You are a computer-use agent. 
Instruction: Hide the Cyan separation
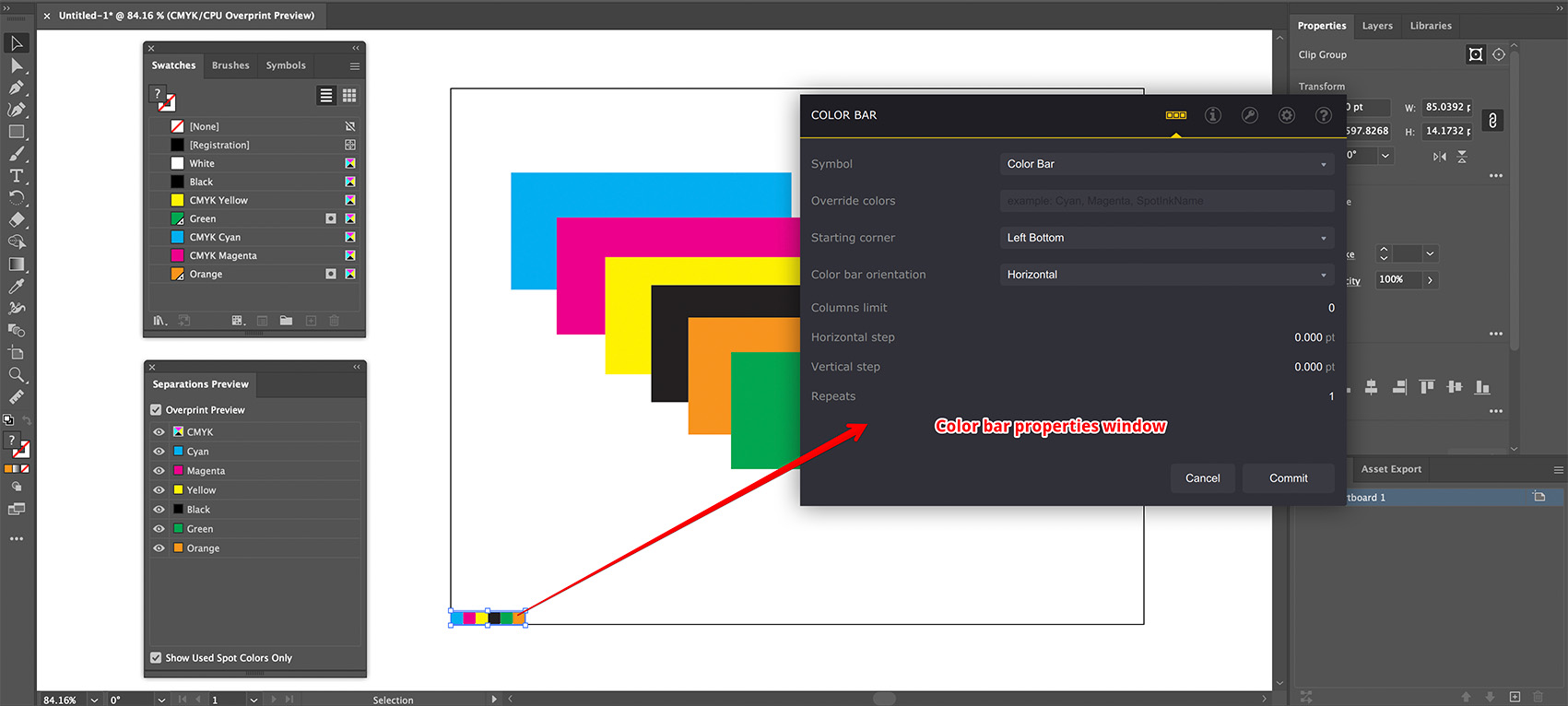[159, 452]
